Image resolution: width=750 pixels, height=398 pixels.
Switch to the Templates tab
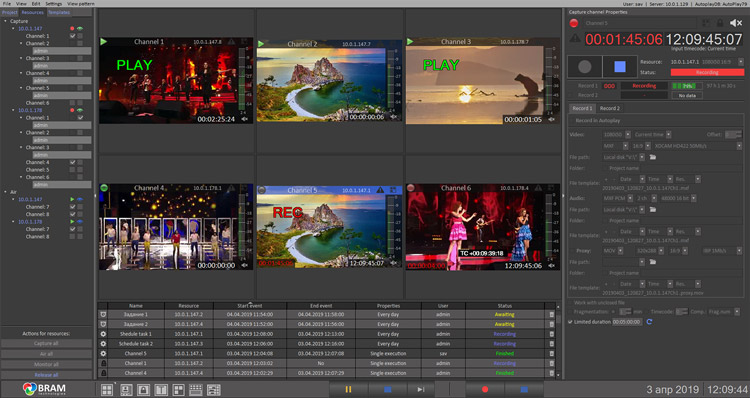click(59, 12)
